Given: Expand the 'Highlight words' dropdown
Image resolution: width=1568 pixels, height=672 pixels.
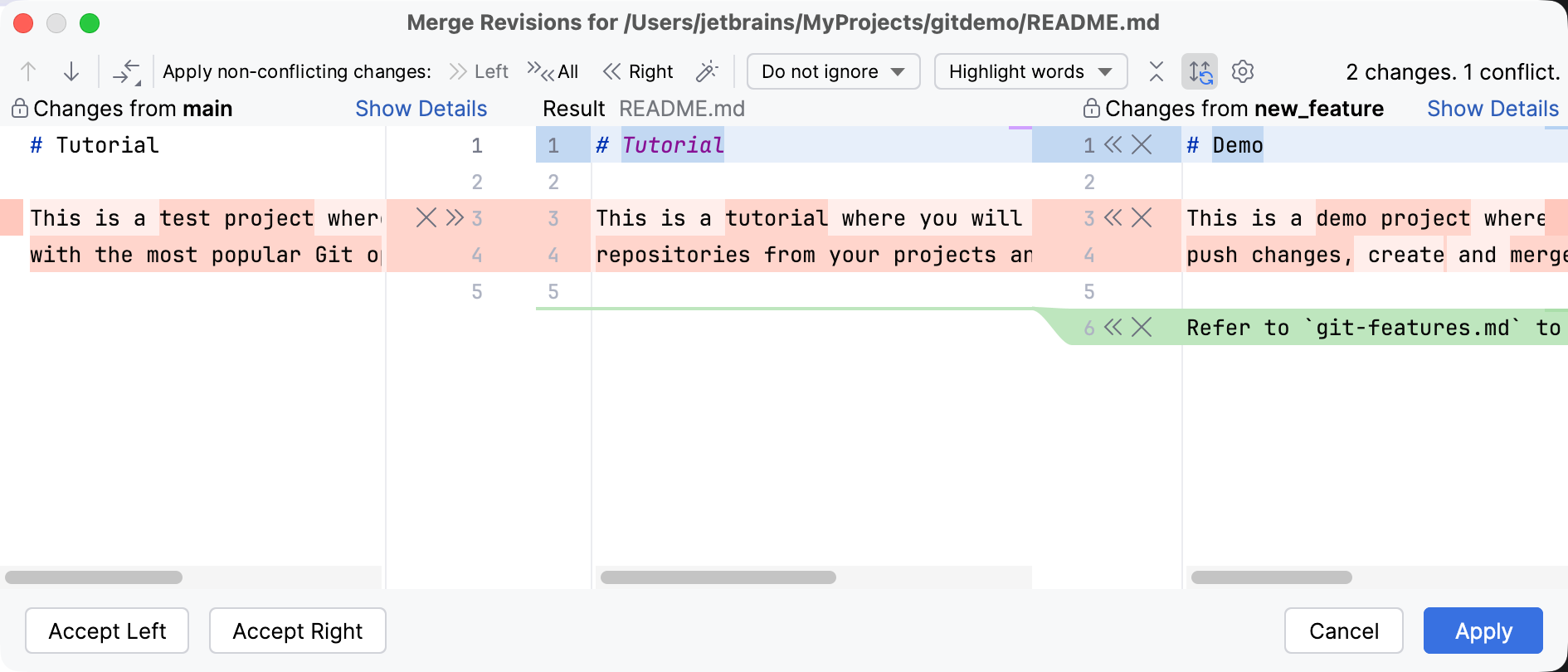Looking at the screenshot, I should (1030, 72).
